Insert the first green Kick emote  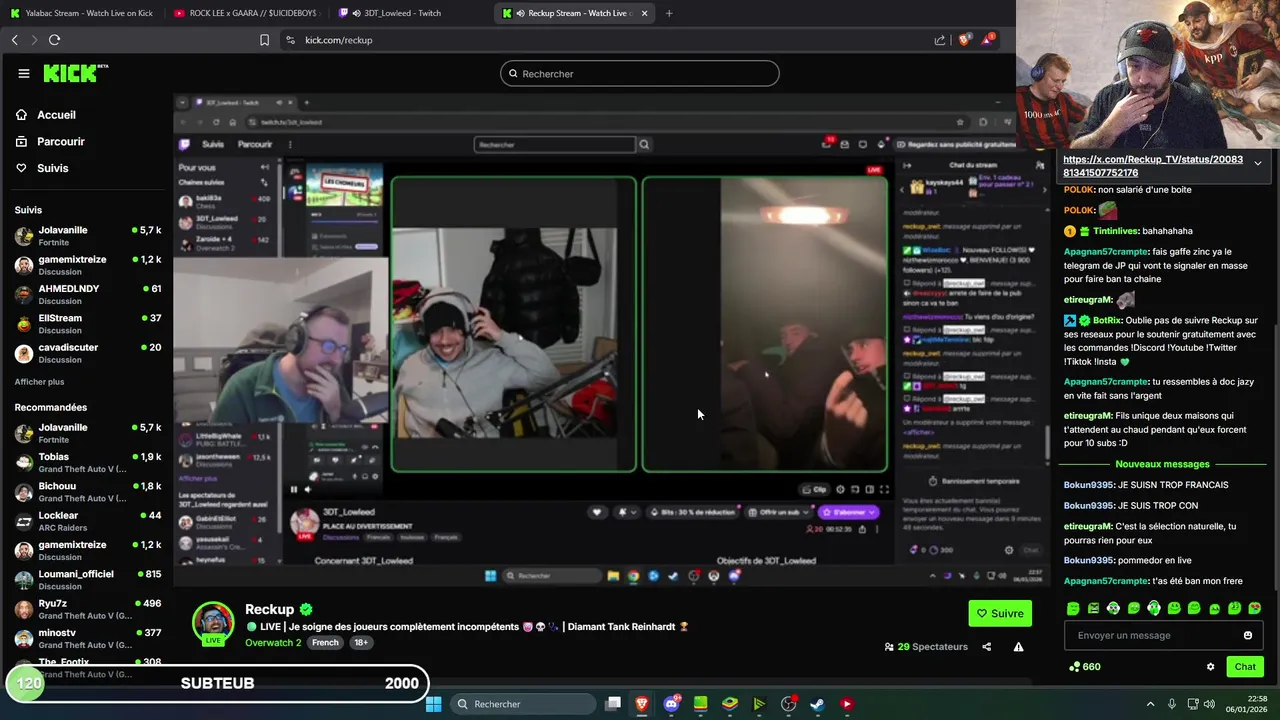click(1073, 608)
